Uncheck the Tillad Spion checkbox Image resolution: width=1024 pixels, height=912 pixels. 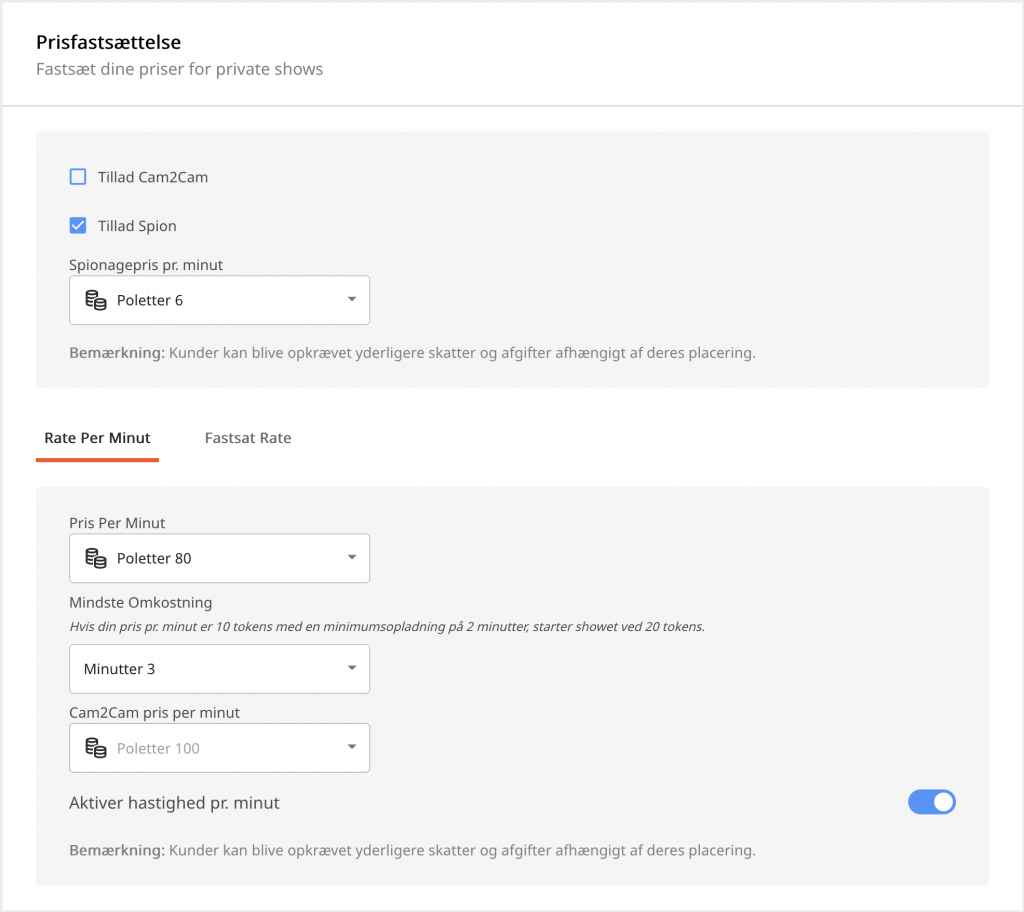pos(78,226)
